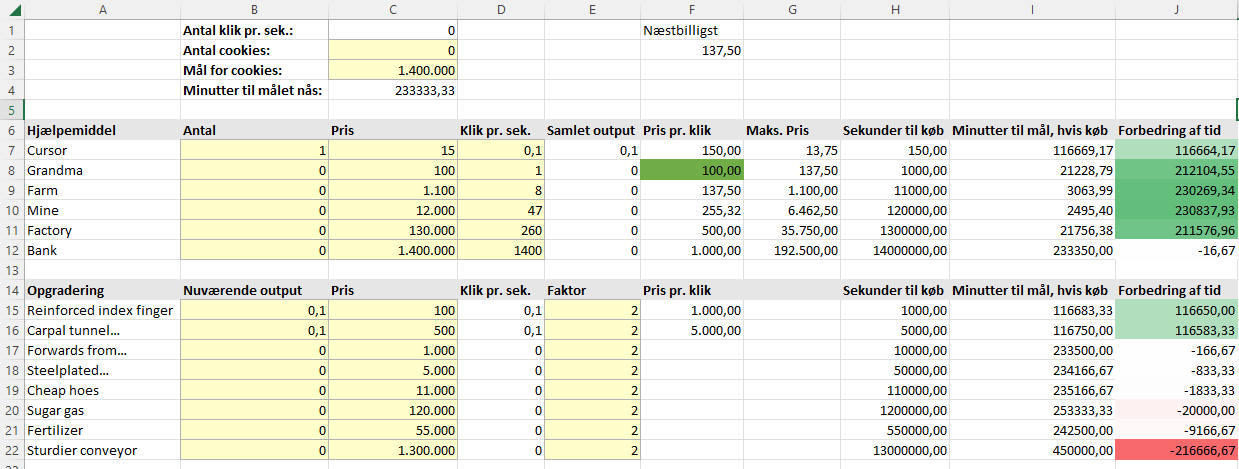Click the 'Opgradering' header cell
This screenshot has height=469, width=1239.
102,290
